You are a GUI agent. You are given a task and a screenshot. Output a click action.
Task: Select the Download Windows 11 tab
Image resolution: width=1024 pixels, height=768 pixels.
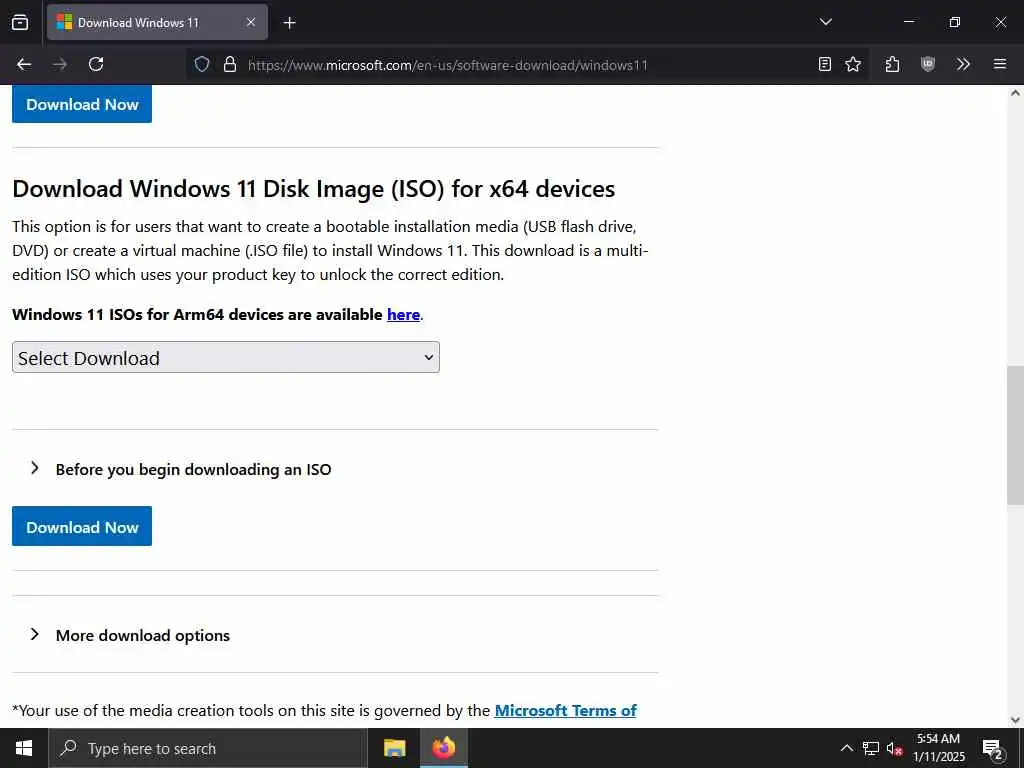(157, 22)
